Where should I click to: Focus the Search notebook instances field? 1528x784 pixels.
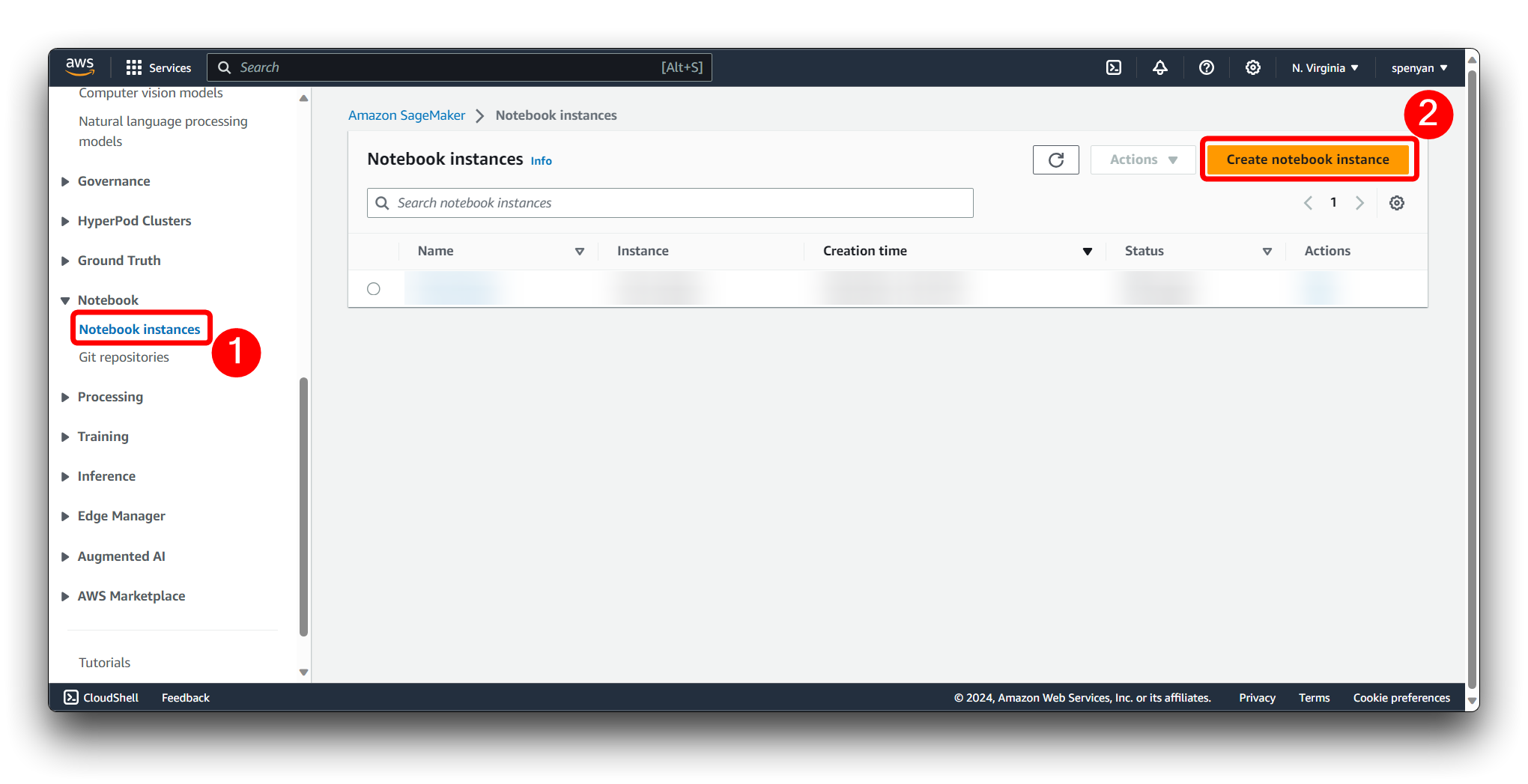tap(670, 203)
